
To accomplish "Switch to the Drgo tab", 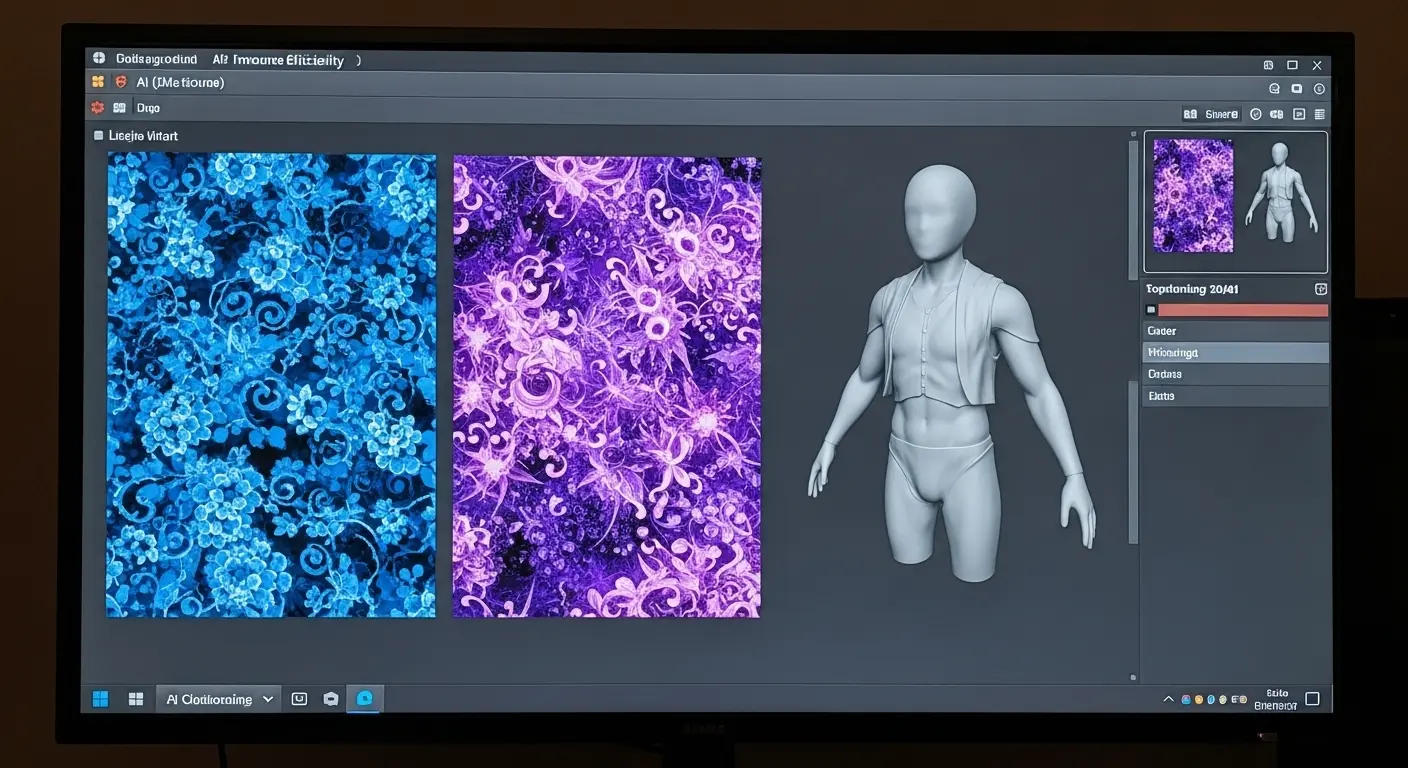I will 147,107.
